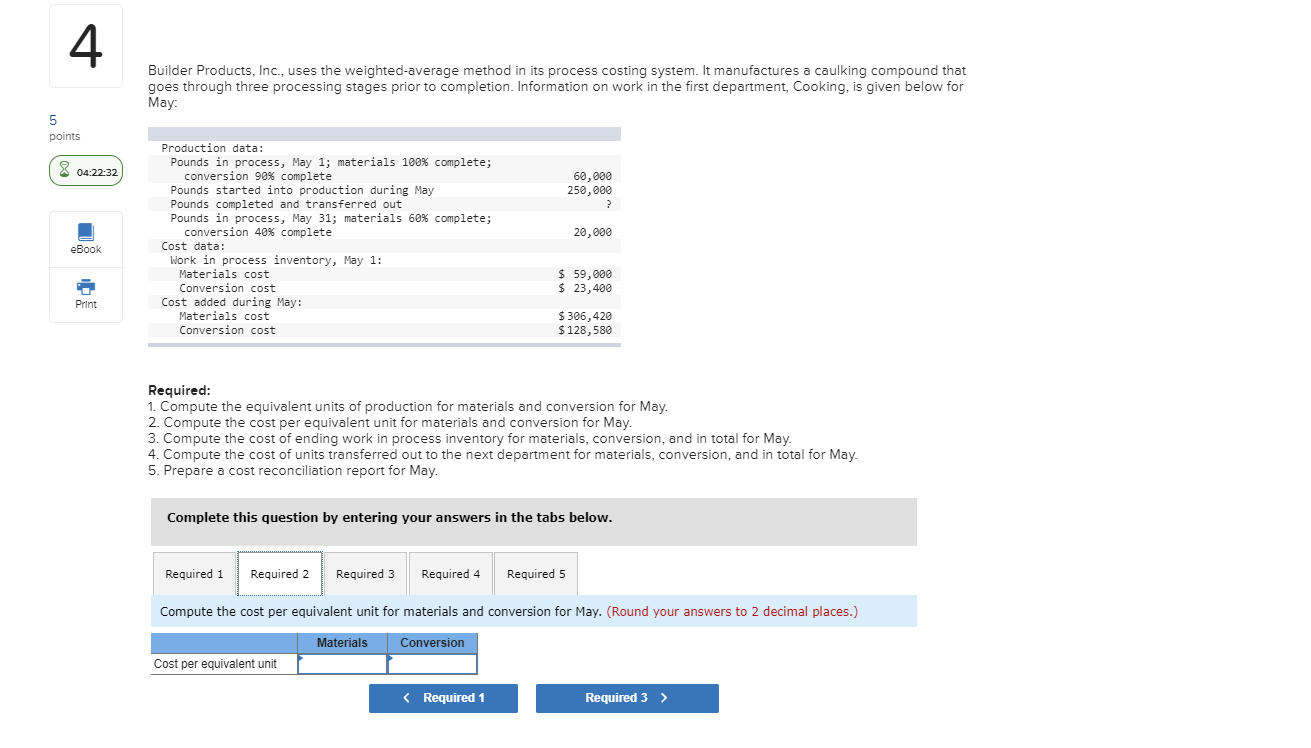Go to the Required 4 tab
The width and height of the screenshot is (1311, 748).
[x=451, y=574]
